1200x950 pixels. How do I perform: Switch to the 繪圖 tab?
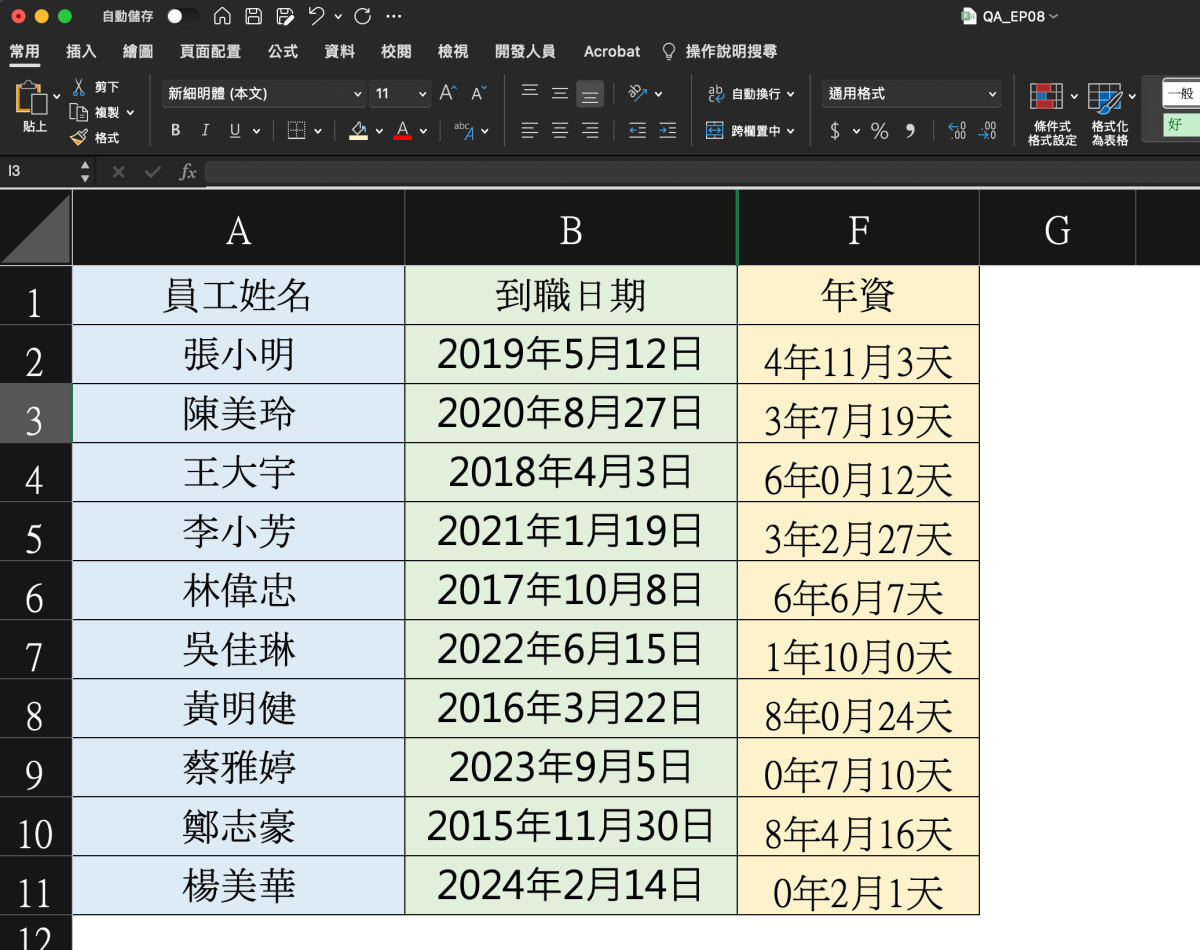click(138, 51)
